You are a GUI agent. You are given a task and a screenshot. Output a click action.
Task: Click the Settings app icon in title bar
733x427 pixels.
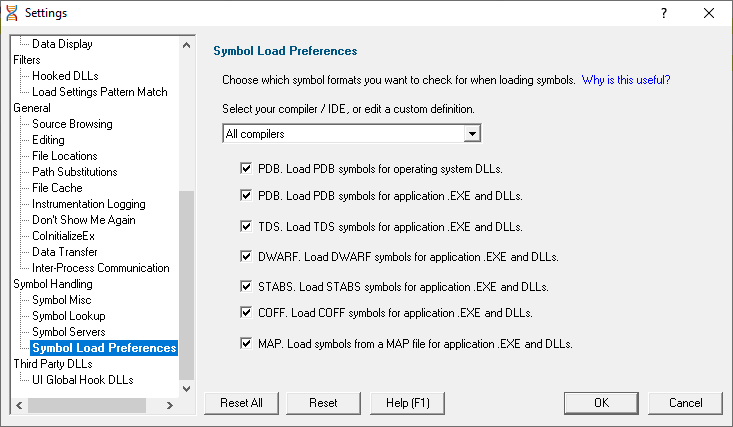tap(12, 13)
